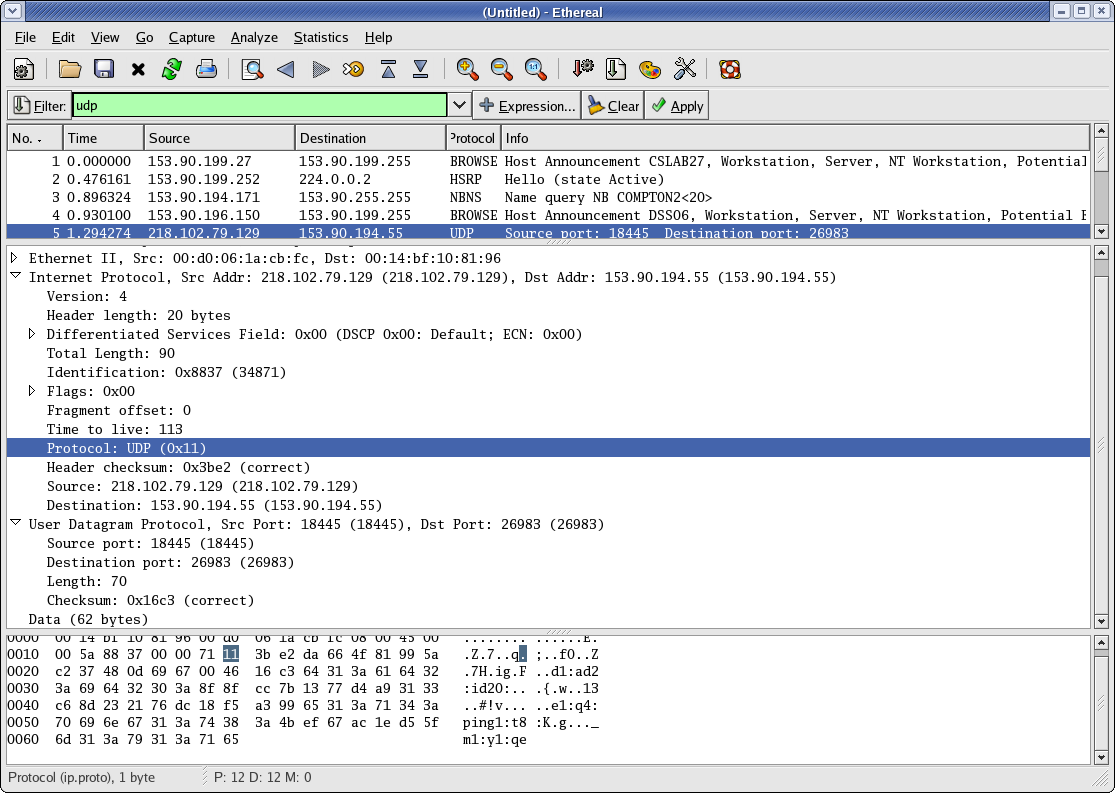Select HSRP Hello packet row
1115x793 pixels.
click(548, 179)
